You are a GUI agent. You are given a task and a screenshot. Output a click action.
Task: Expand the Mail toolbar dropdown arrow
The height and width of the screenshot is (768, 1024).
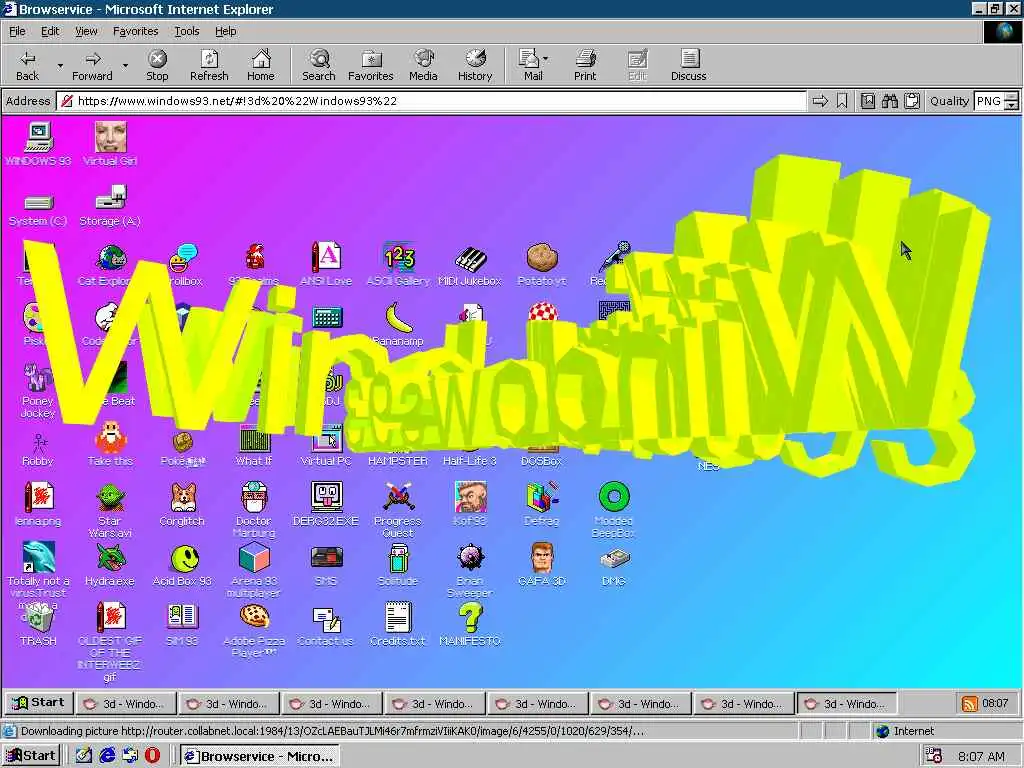pos(546,59)
